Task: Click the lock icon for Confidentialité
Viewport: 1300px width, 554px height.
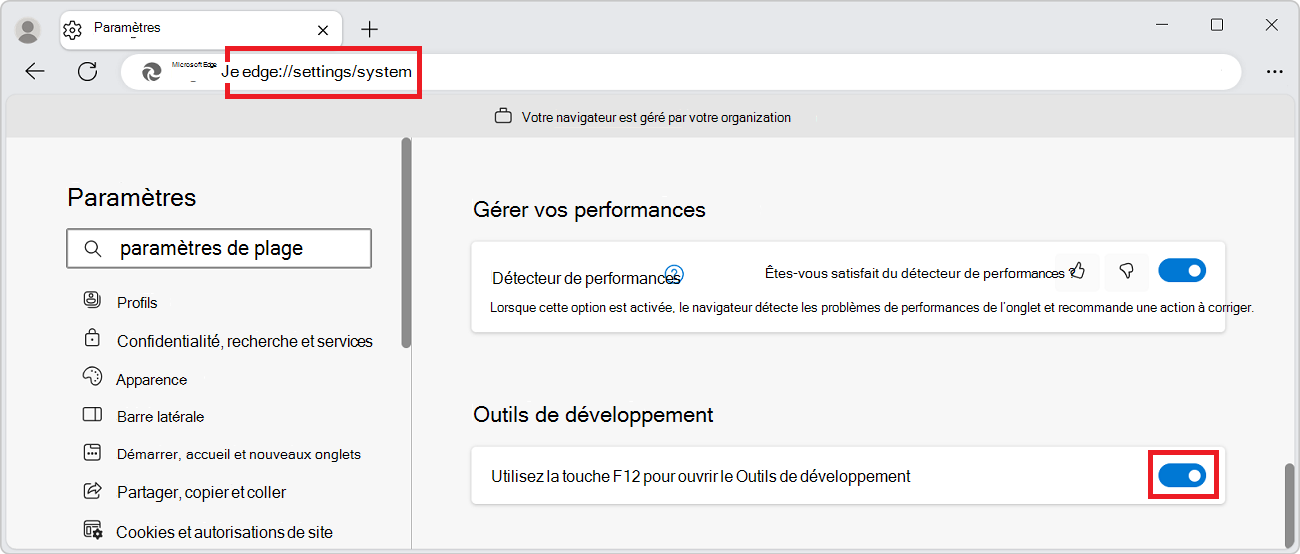Action: point(92,338)
